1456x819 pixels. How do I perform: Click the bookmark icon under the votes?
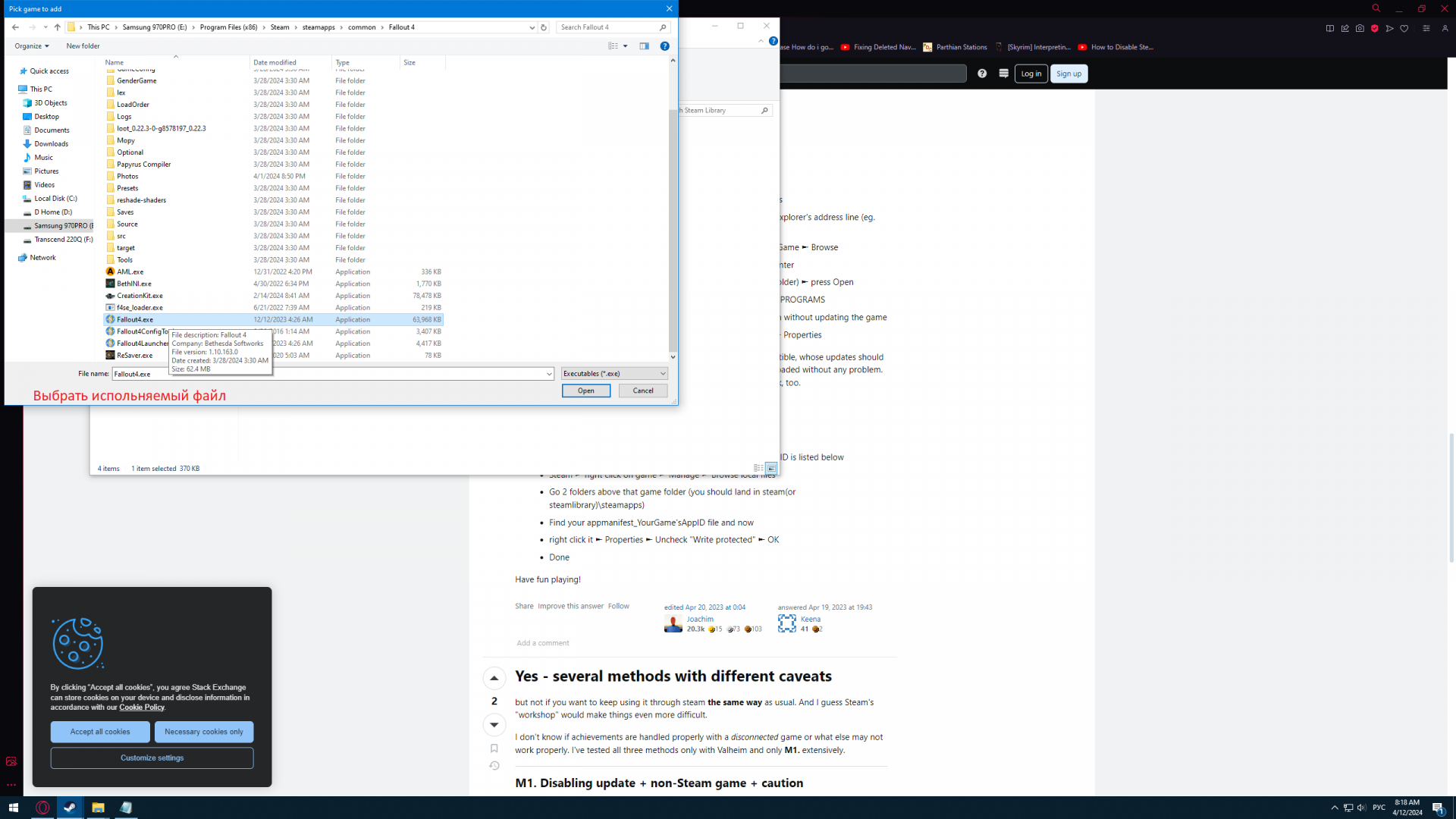click(494, 748)
